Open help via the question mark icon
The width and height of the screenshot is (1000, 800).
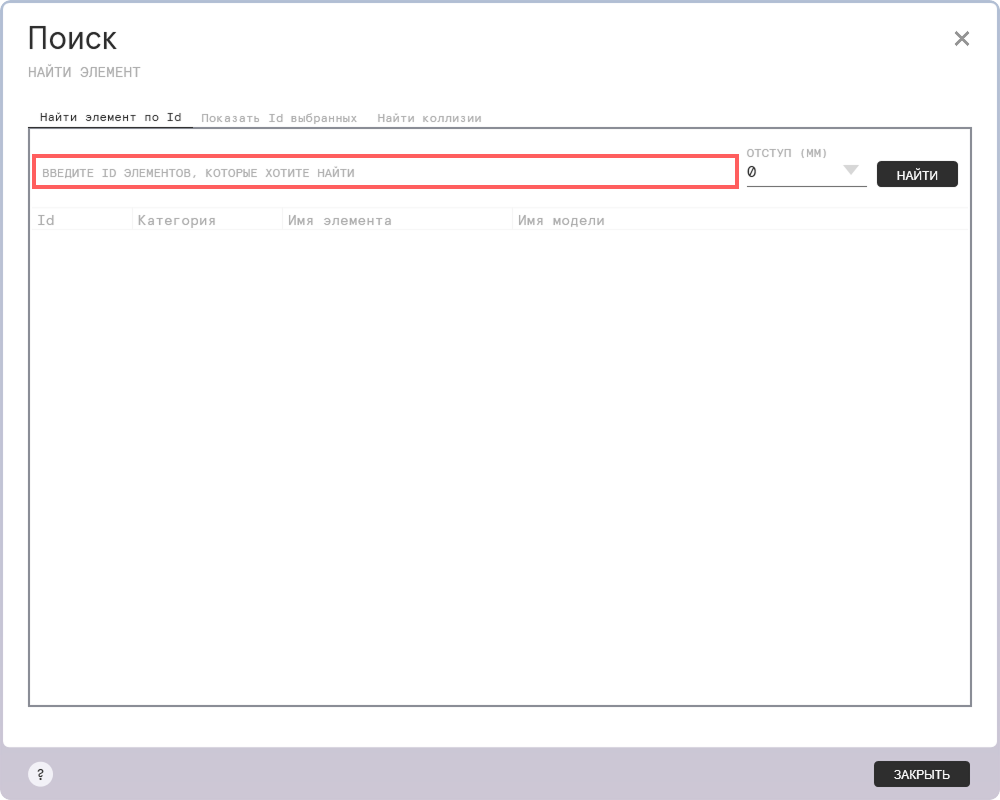40,774
